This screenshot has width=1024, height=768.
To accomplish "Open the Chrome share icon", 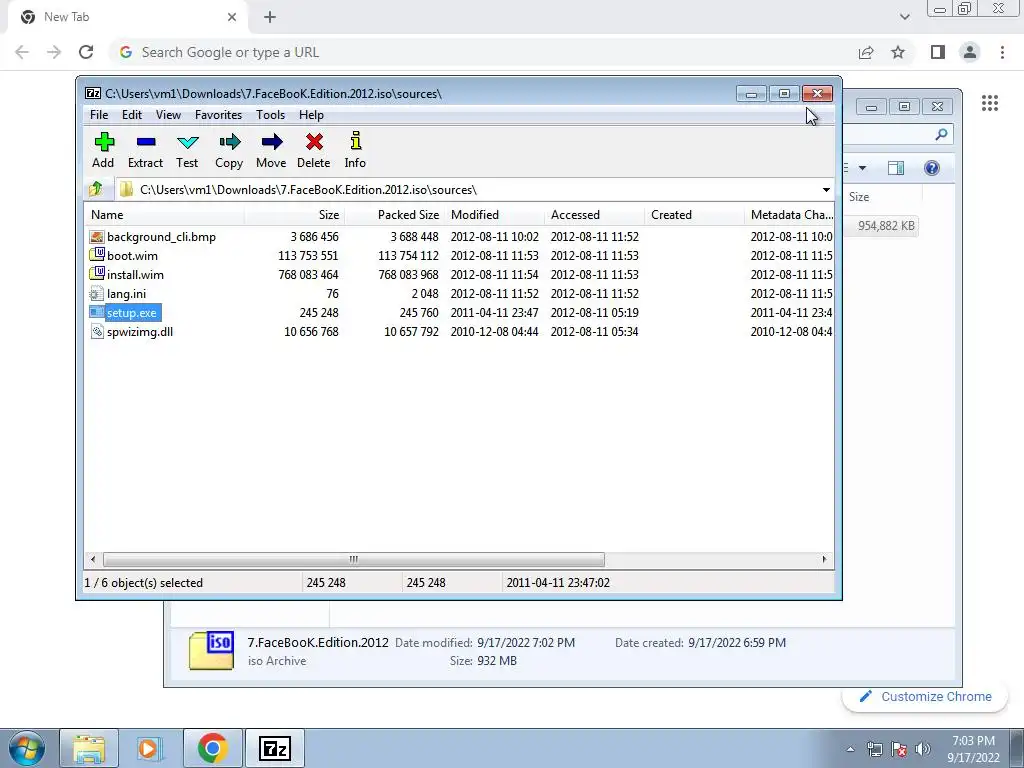I will (866, 52).
